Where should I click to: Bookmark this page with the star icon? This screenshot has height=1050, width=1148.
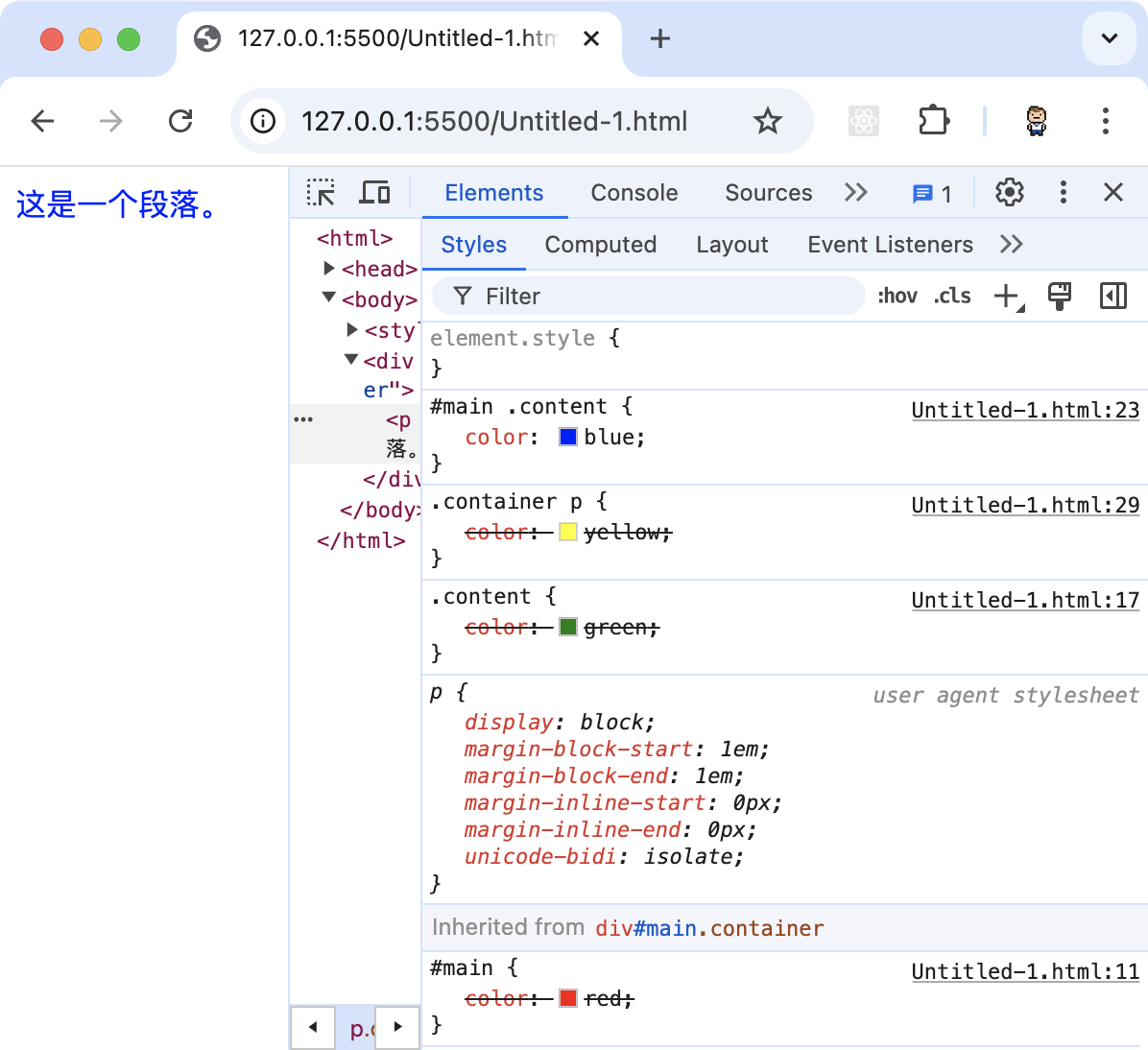coord(767,121)
